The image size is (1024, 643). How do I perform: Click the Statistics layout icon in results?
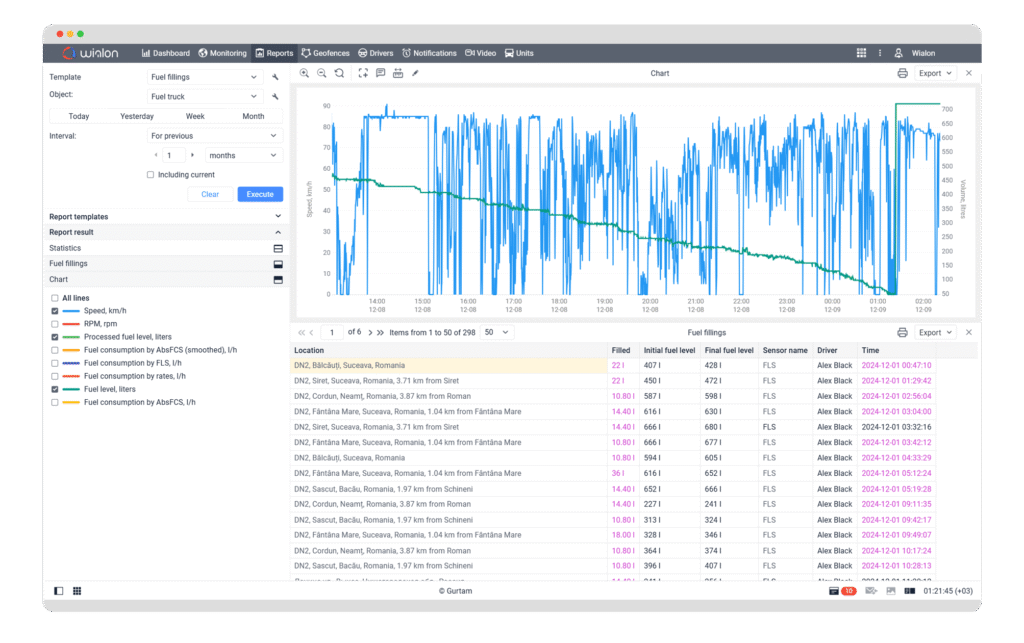tap(278, 248)
